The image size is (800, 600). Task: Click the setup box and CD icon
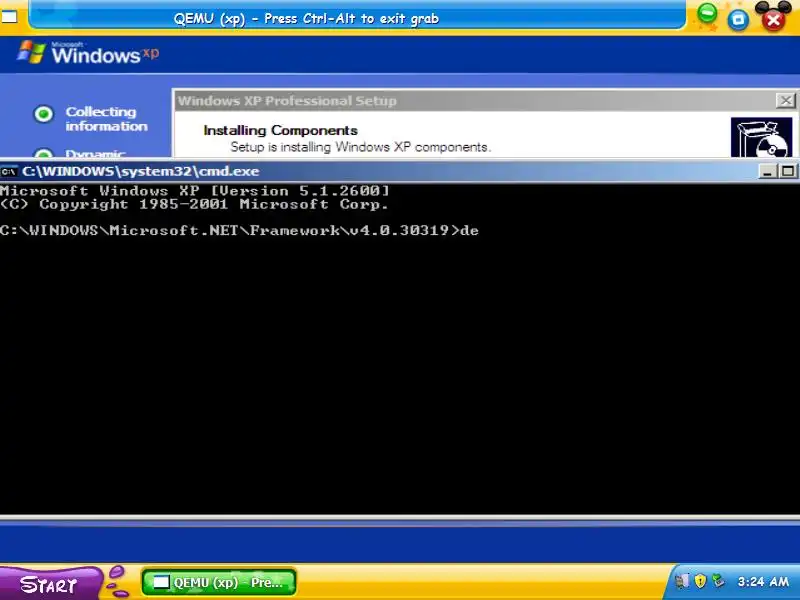click(761, 137)
